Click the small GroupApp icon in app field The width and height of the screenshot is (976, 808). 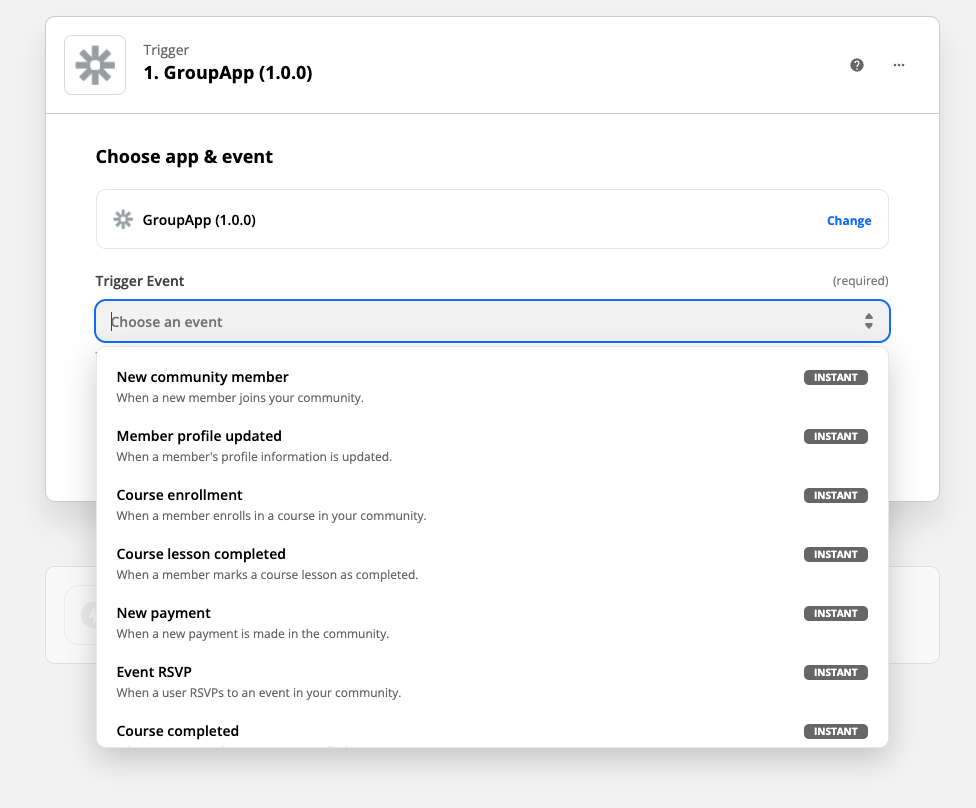[123, 220]
